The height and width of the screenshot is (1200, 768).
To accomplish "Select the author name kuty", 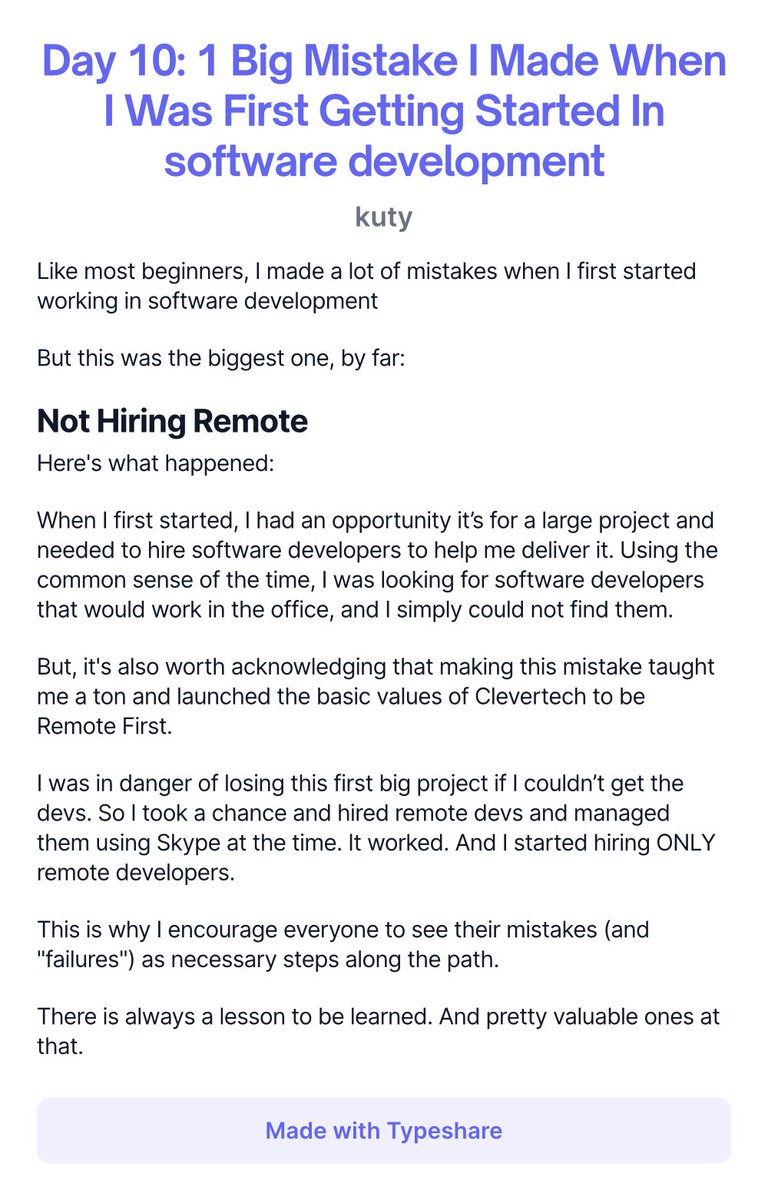I will tap(384, 217).
